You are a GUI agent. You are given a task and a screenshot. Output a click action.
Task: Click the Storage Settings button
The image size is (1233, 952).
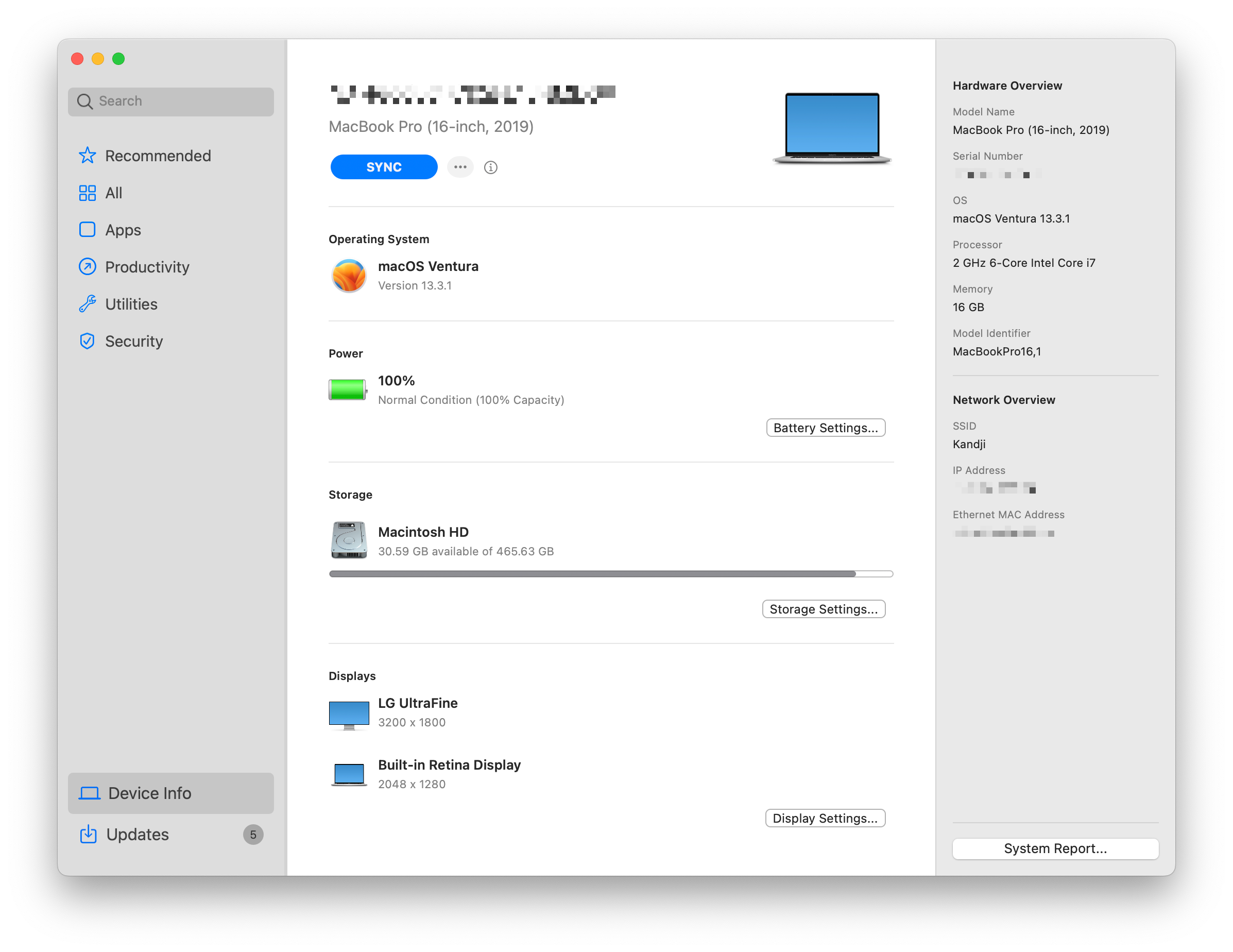(x=823, y=609)
